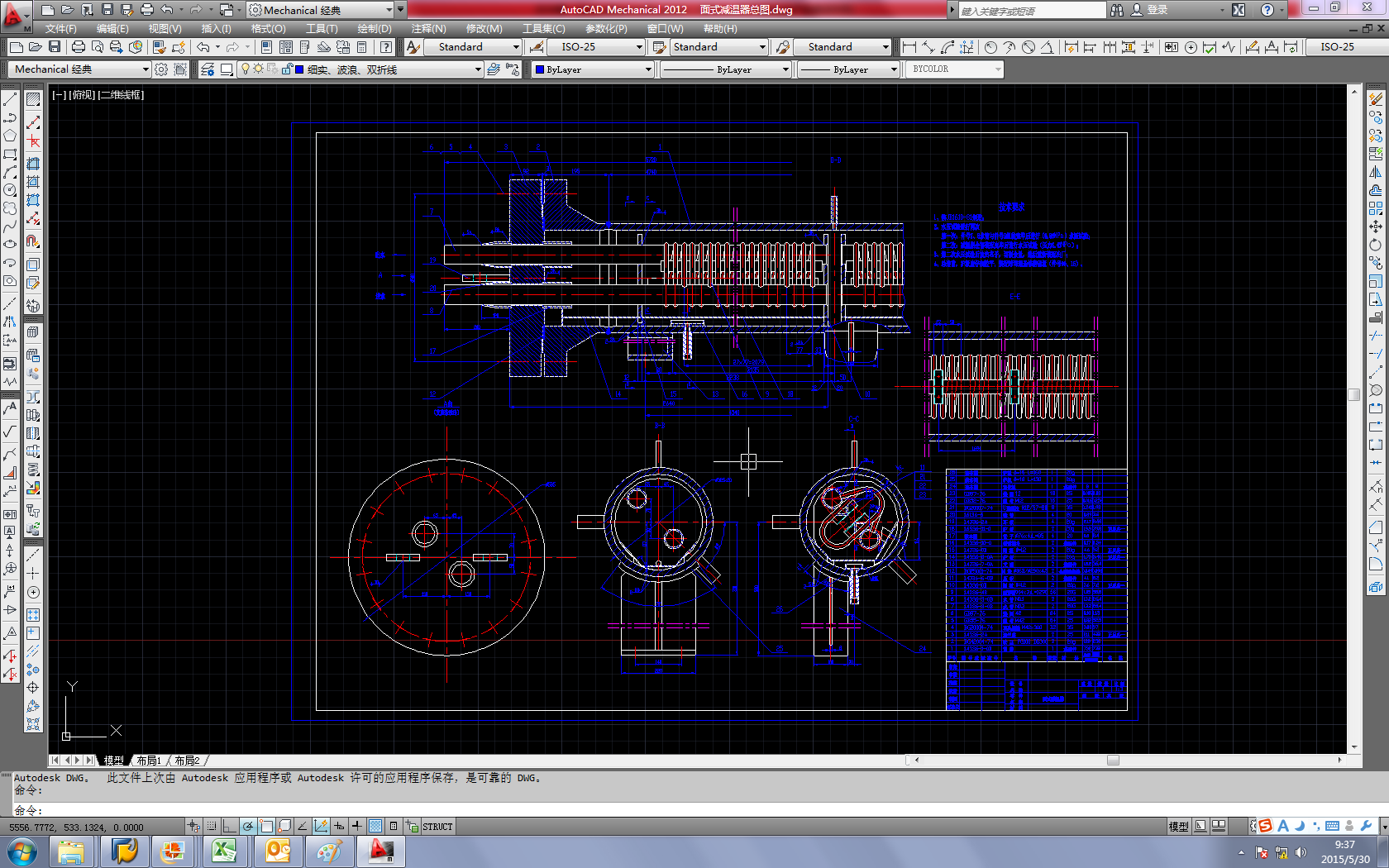This screenshot has height=868, width=1389.
Task: Launch the QuickCalc calculator icon
Action: click(x=361, y=47)
